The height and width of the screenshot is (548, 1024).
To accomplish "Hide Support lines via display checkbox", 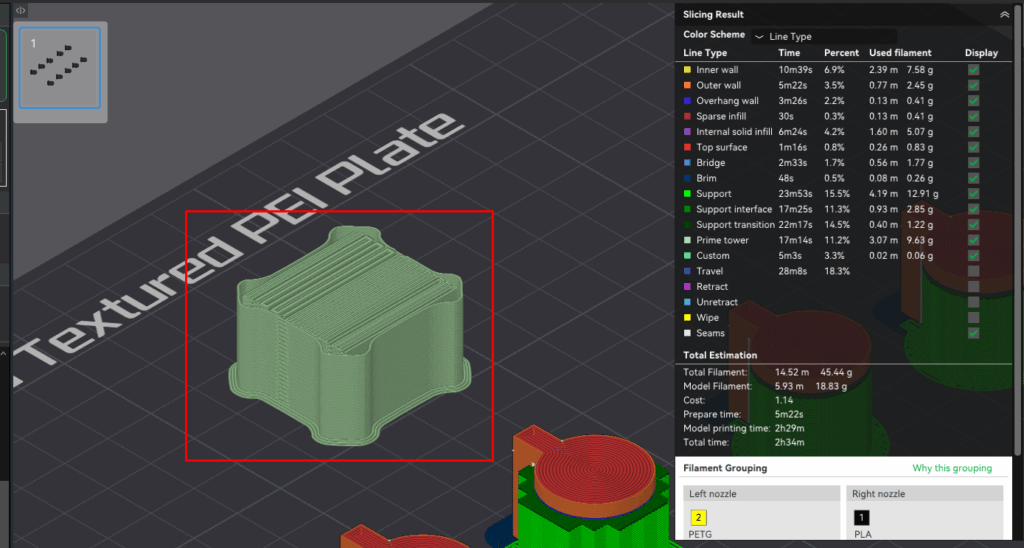I will click(x=973, y=194).
